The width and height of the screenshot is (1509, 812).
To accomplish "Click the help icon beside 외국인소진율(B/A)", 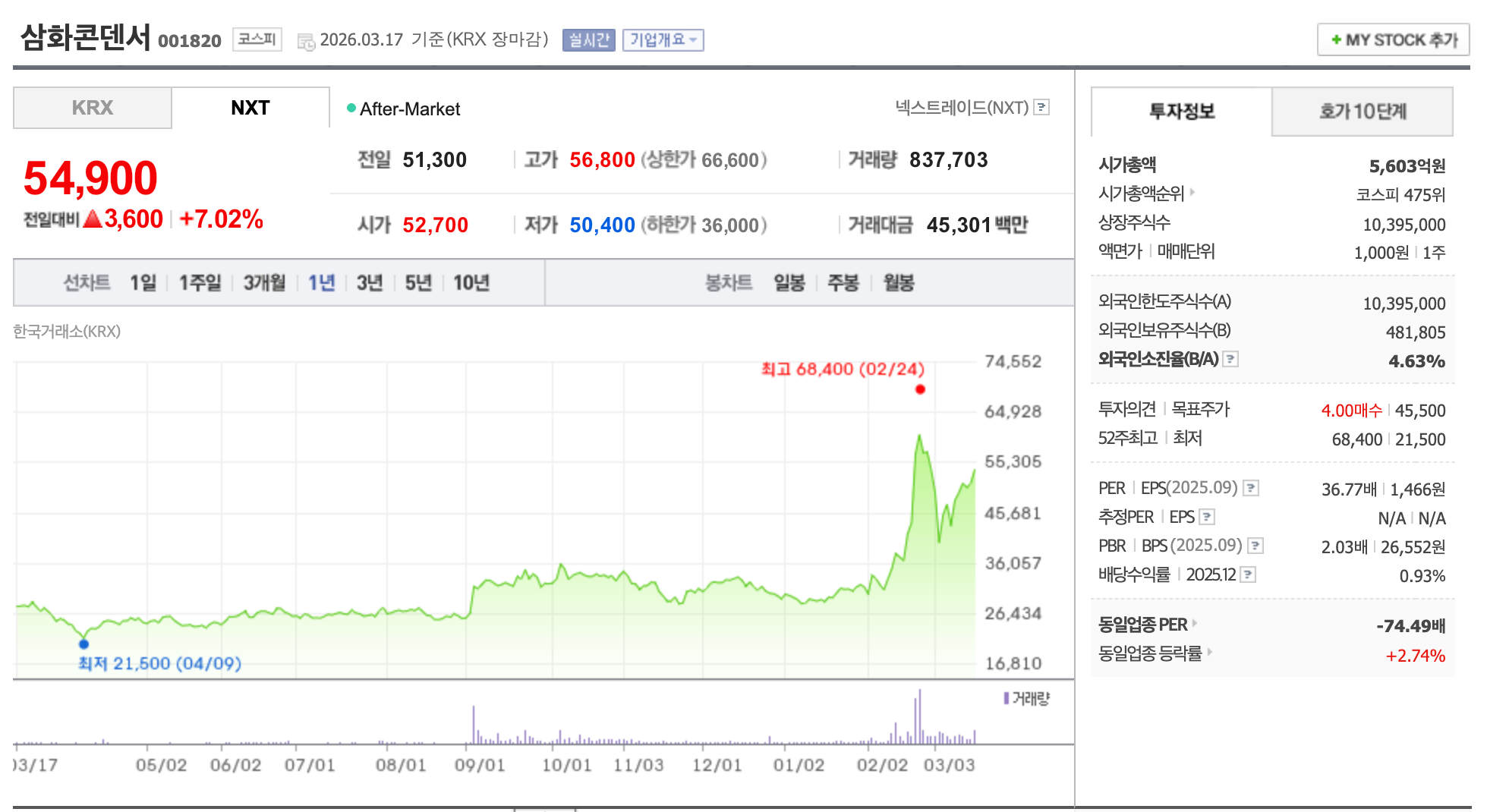I will tap(1231, 359).
